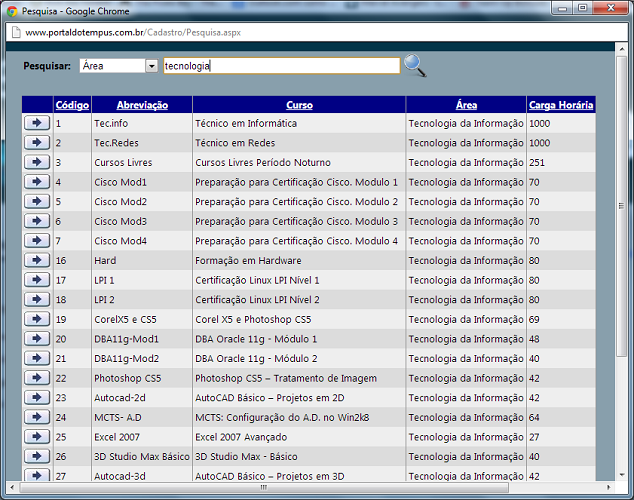Sort table by Área column header

point(466,105)
